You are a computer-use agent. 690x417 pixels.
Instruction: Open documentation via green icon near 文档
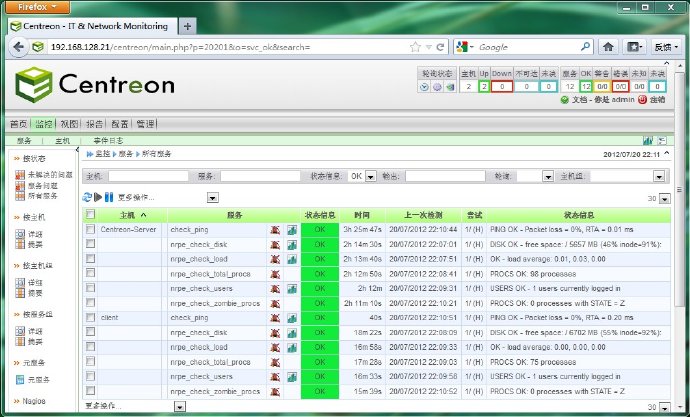tap(565, 100)
